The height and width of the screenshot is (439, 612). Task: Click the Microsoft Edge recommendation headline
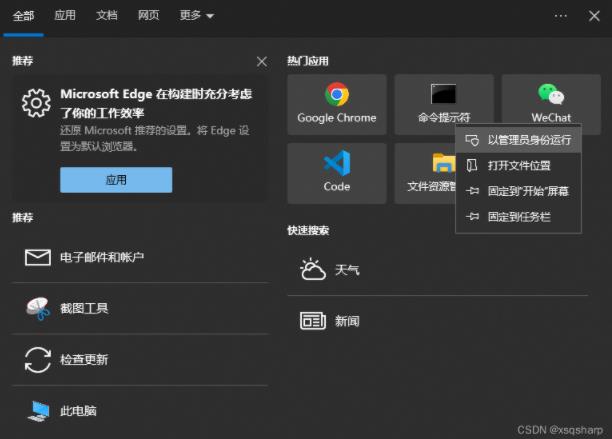tap(156, 103)
